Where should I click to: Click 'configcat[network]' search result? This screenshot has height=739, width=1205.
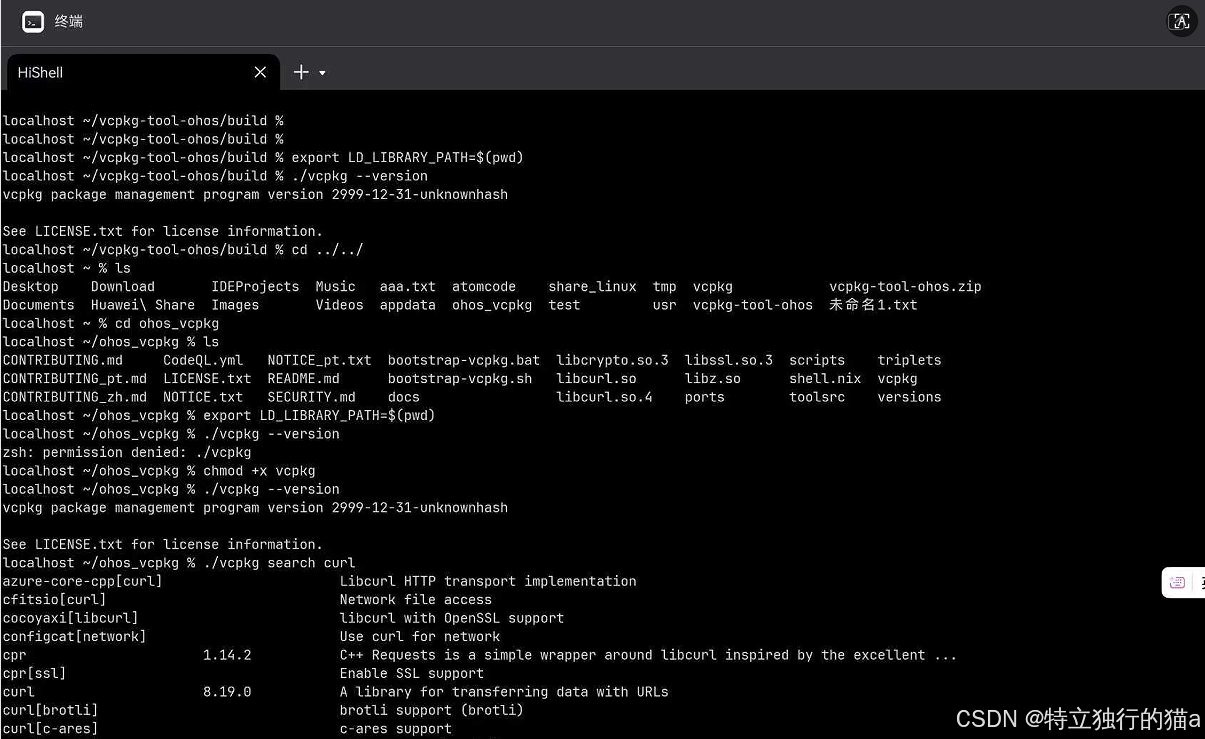click(75, 636)
